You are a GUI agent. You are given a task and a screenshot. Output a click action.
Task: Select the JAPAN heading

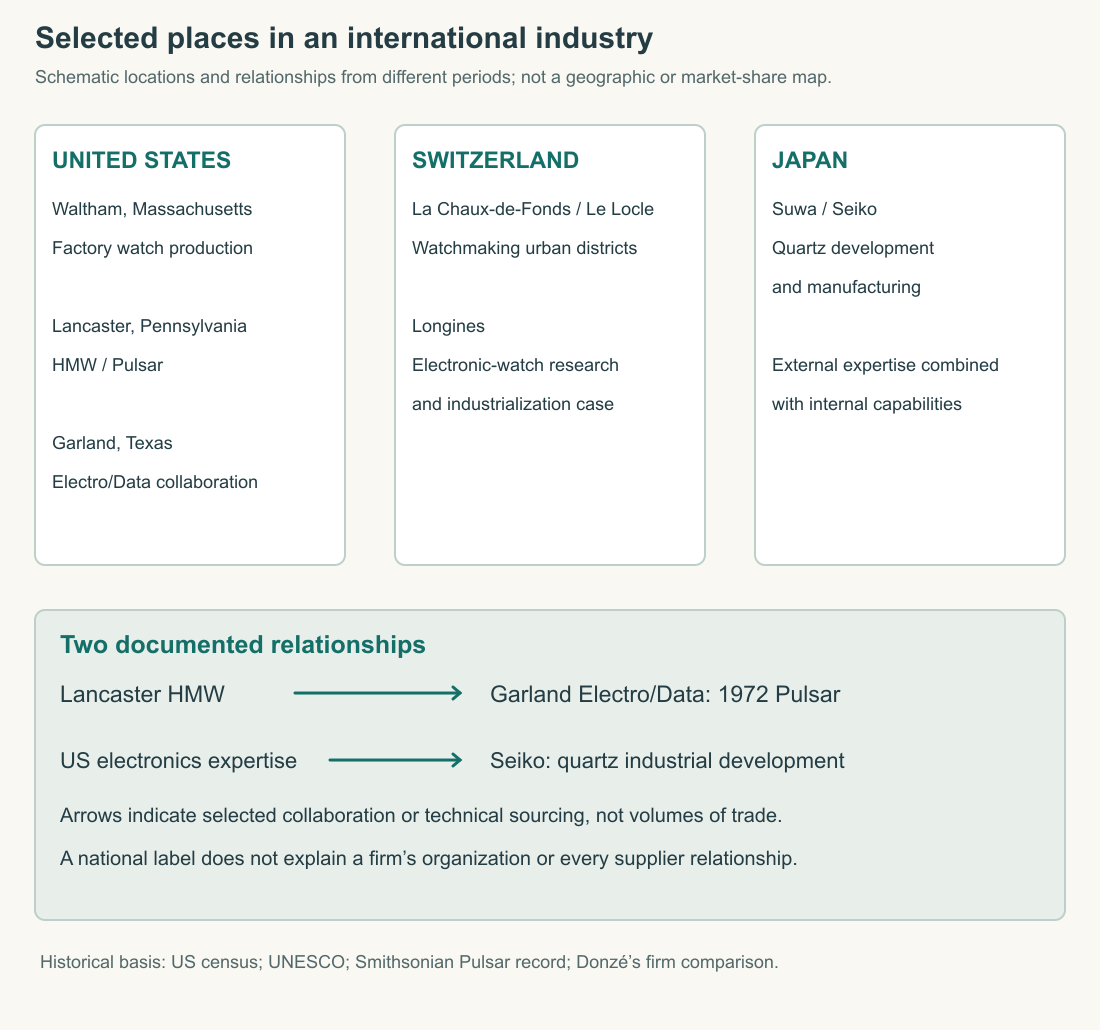810,160
